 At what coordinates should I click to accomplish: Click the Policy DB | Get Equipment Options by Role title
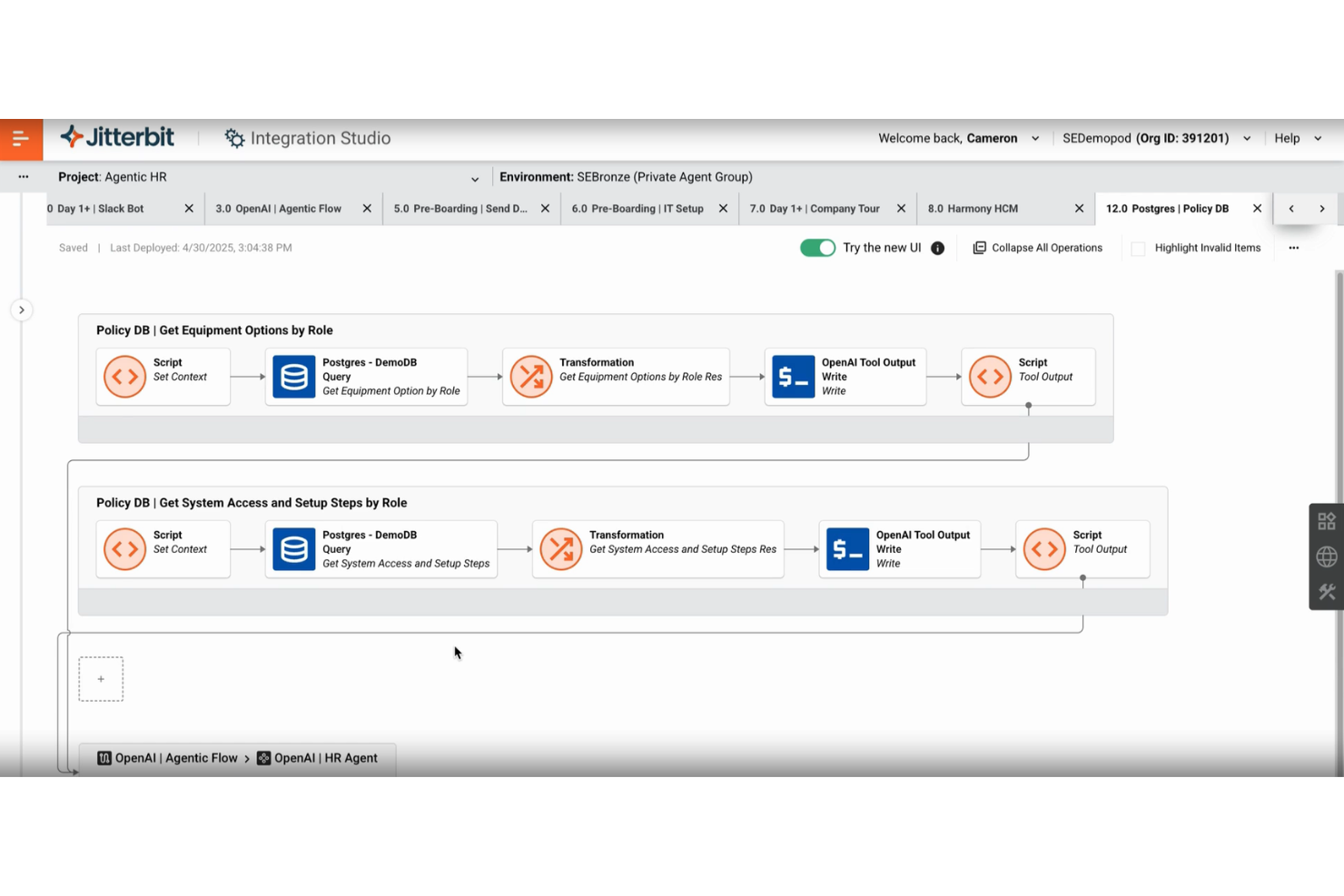click(214, 330)
